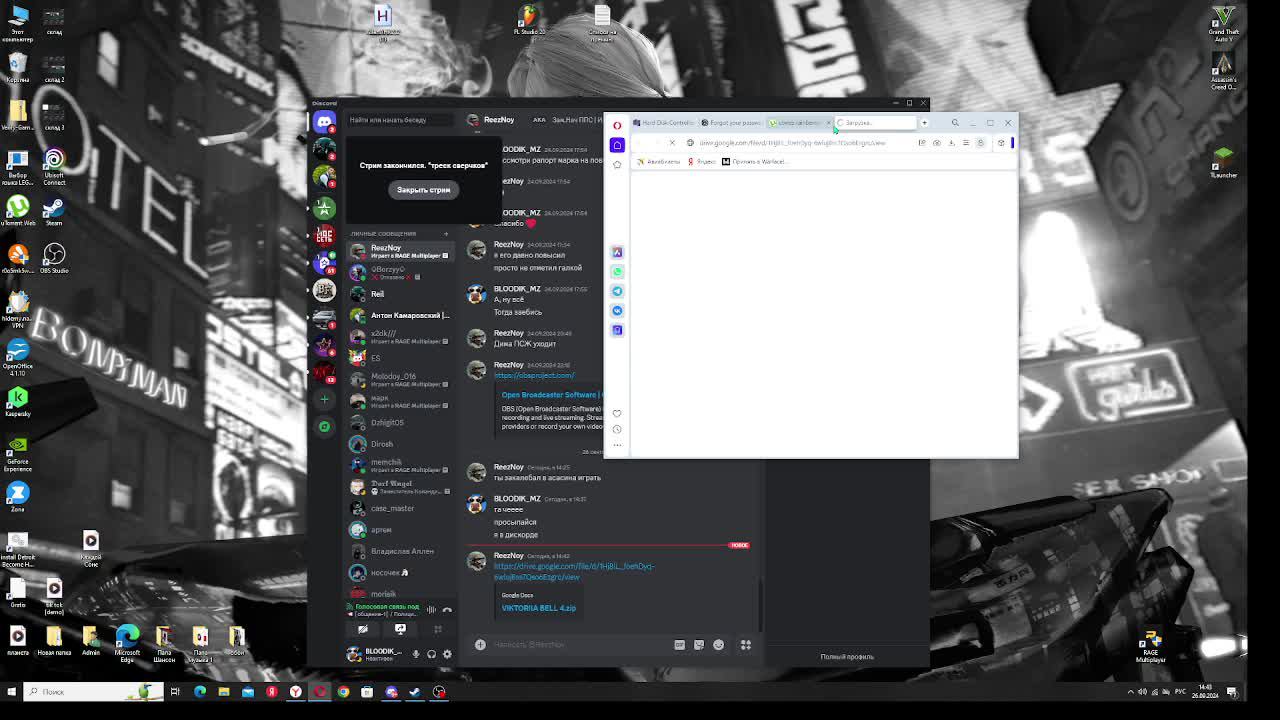The height and width of the screenshot is (720, 1280).
Task: Open Dirosh direct message
Action: tap(400, 444)
